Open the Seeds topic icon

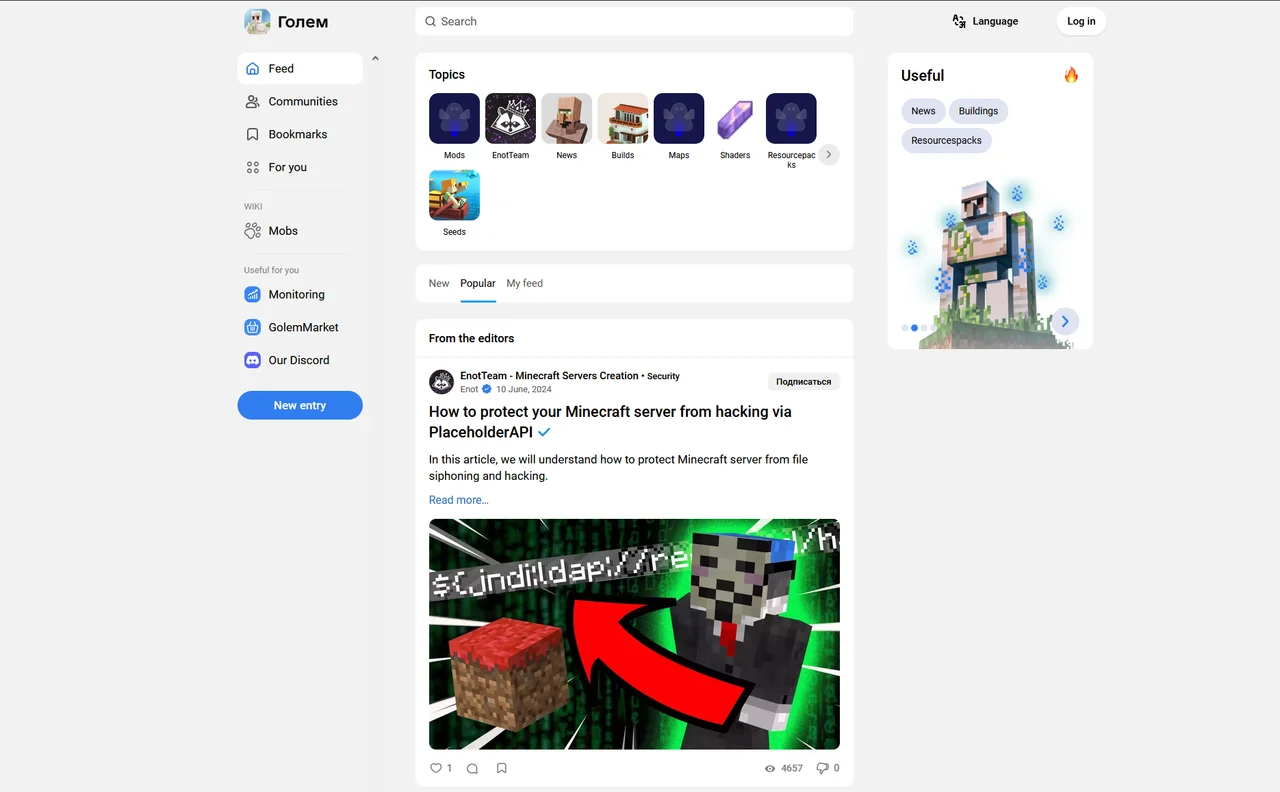pyautogui.click(x=454, y=195)
